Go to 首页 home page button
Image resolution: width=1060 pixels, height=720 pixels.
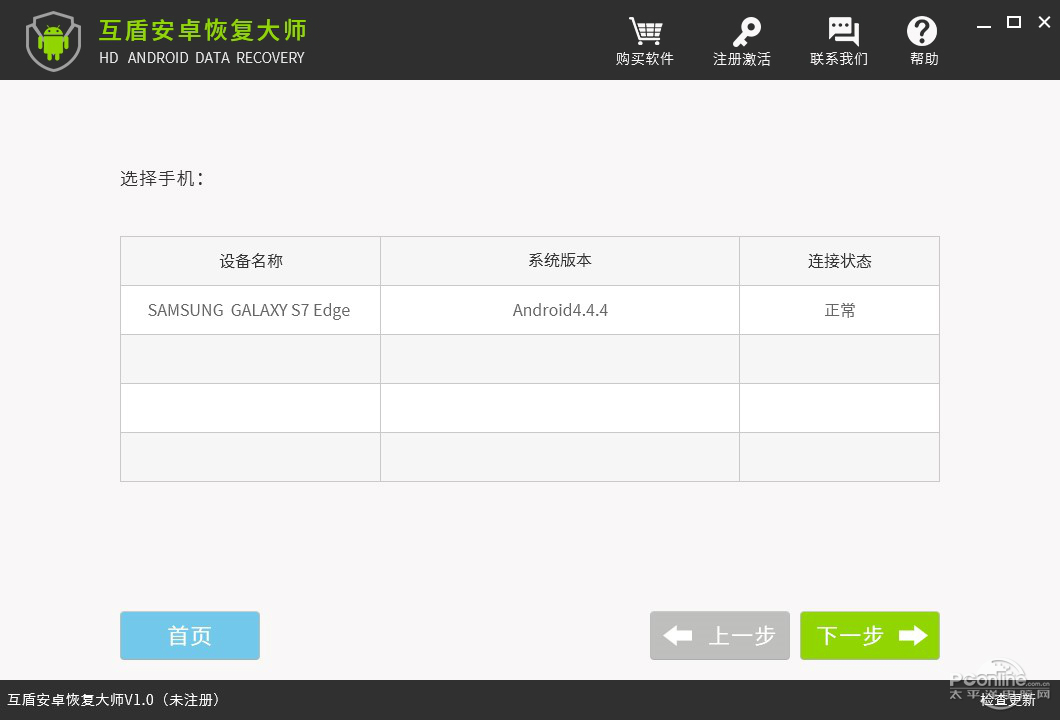tap(190, 635)
